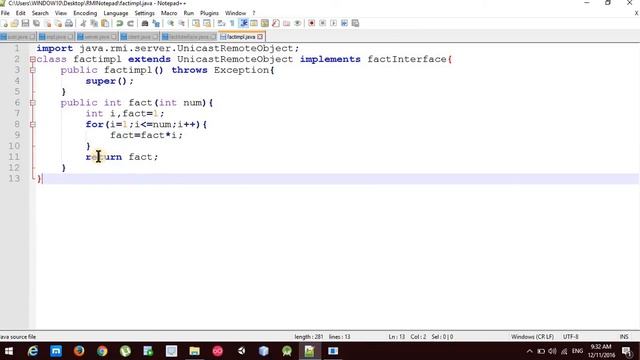Click the INS indicator in status bar
Screen dimensions: 640x360
(x=624, y=337)
